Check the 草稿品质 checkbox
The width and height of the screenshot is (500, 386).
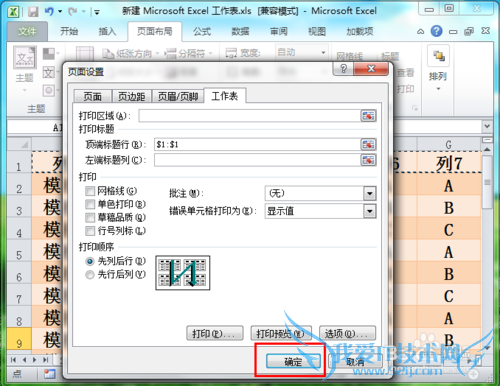point(90,218)
